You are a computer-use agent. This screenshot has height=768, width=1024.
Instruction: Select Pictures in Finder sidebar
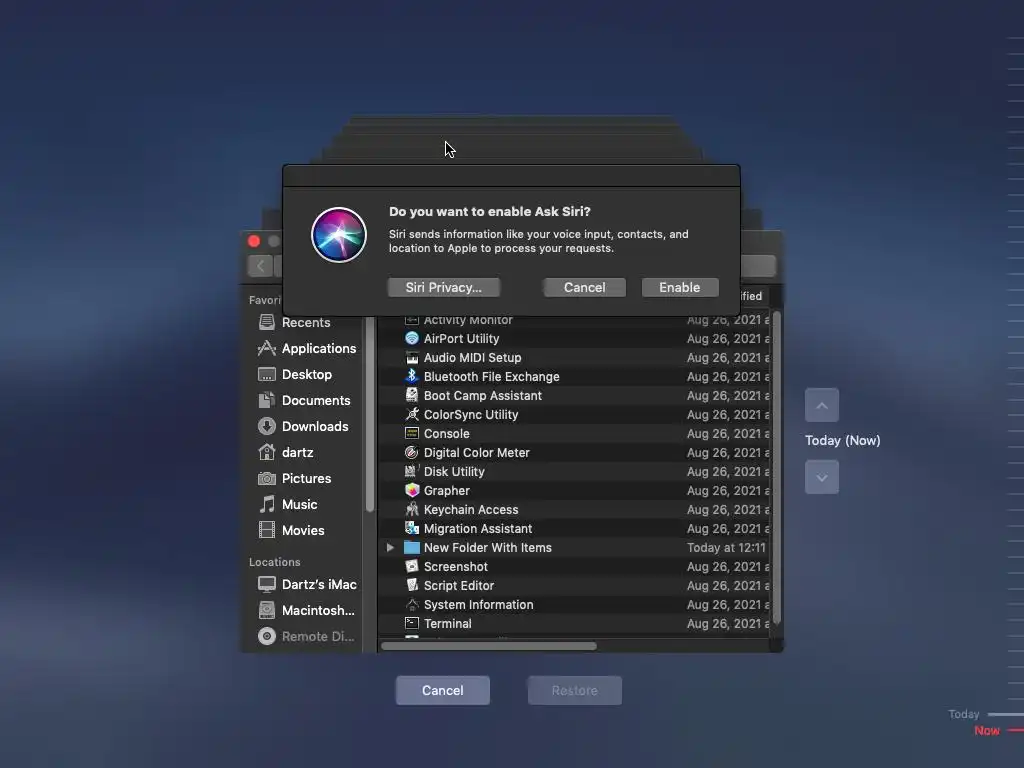coord(306,479)
